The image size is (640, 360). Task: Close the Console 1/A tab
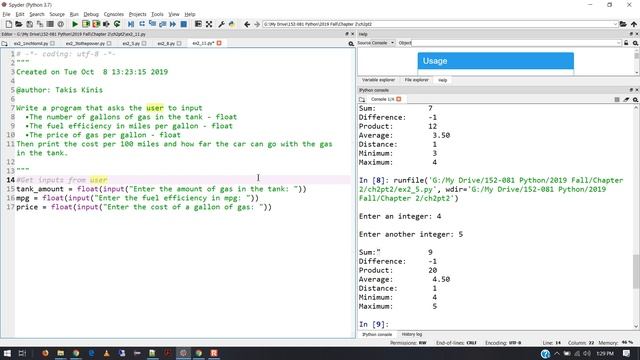coord(399,99)
